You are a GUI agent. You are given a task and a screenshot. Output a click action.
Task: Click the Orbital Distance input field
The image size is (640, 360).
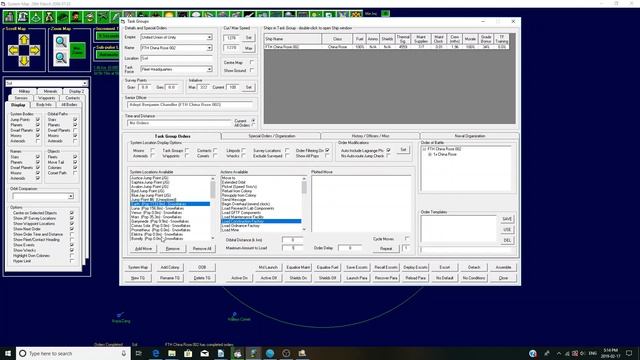tap(292, 240)
